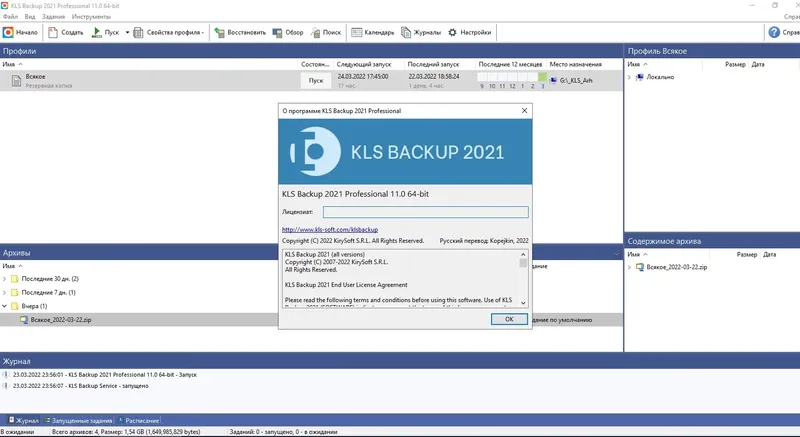Open the kls-soft.com/klsbackup link
Screen dimensions: 800x437
pyautogui.click(x=330, y=229)
